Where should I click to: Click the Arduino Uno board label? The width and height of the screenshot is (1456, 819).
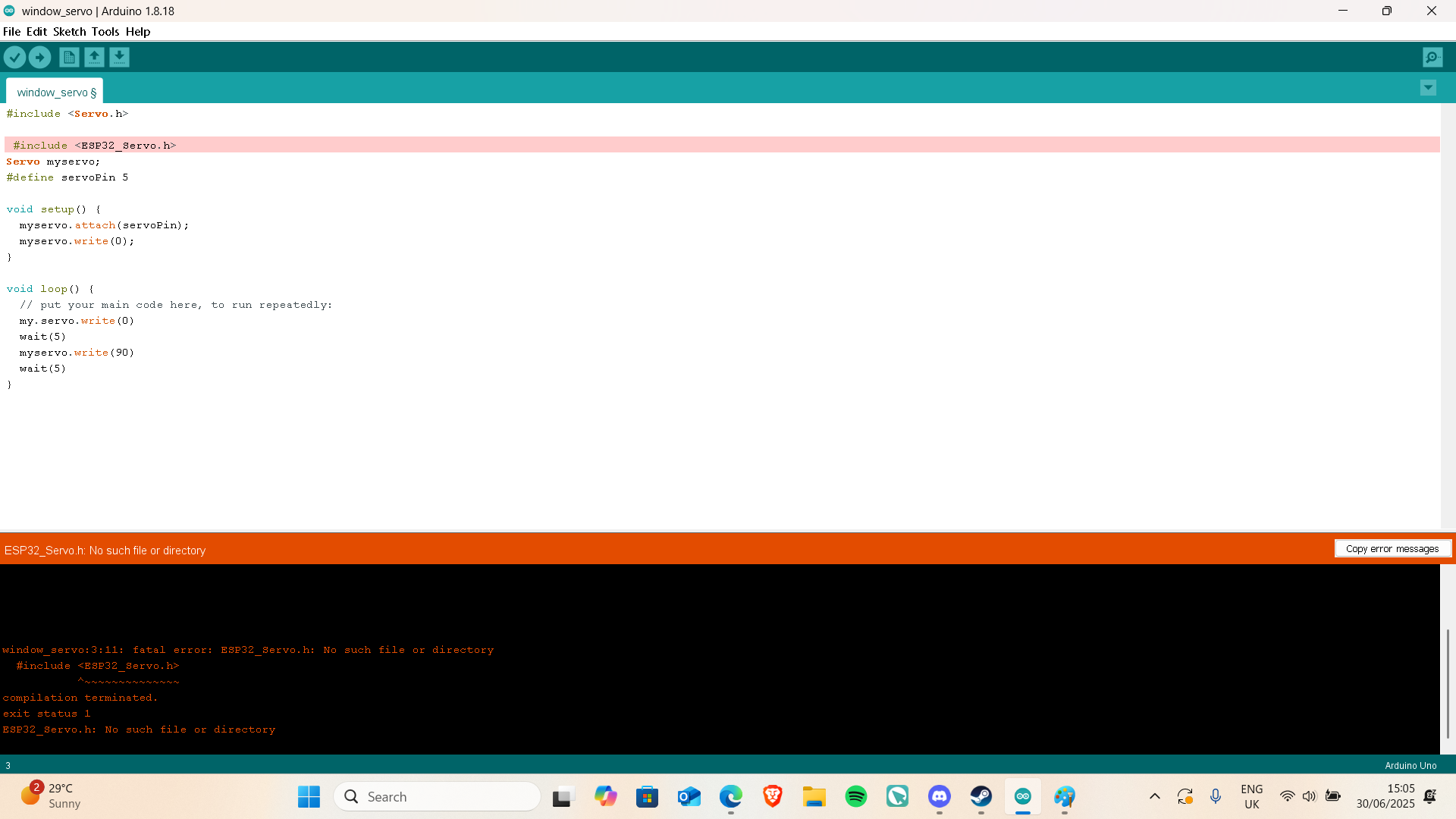[1410, 765]
